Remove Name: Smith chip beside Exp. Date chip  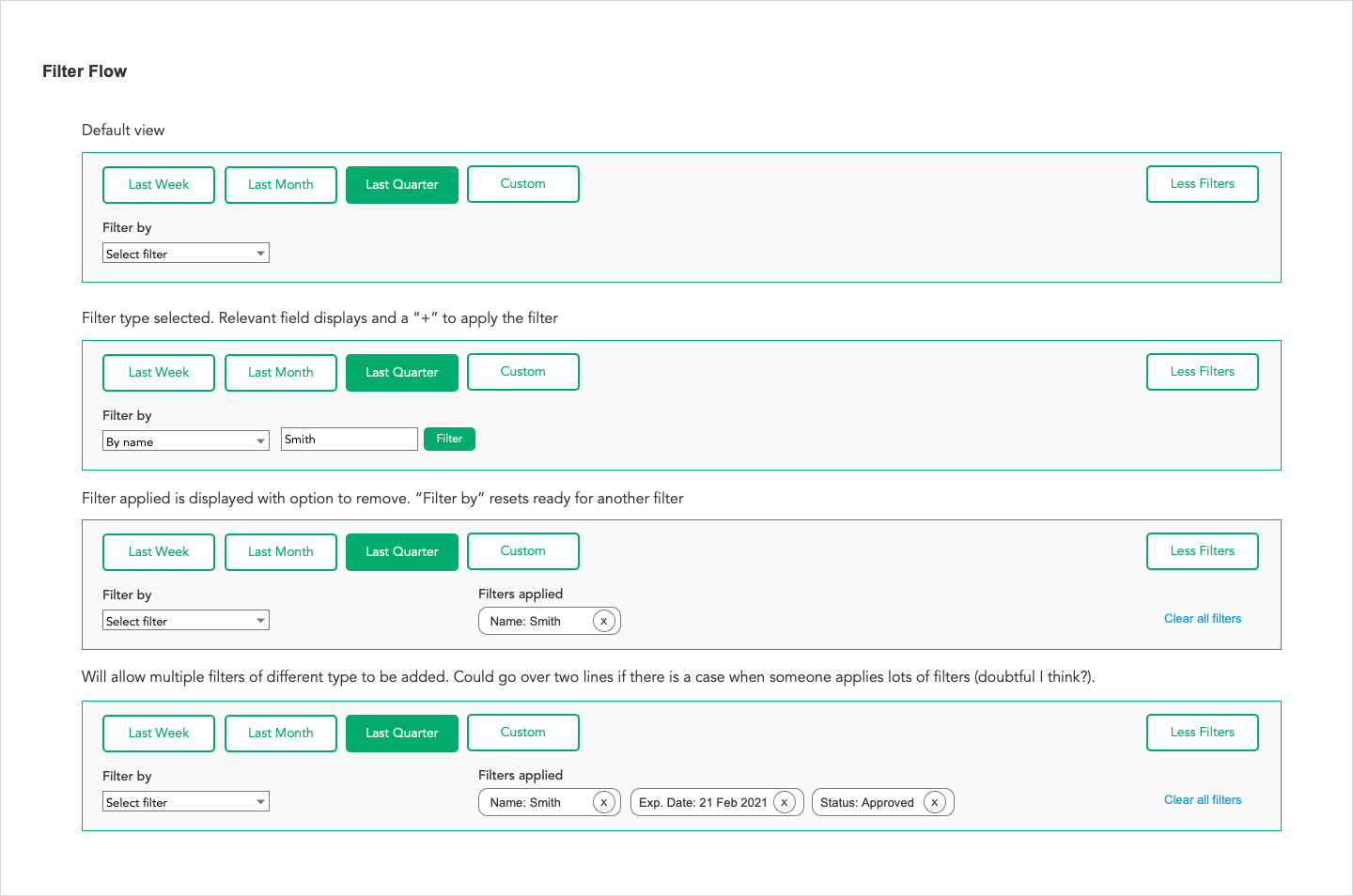604,802
